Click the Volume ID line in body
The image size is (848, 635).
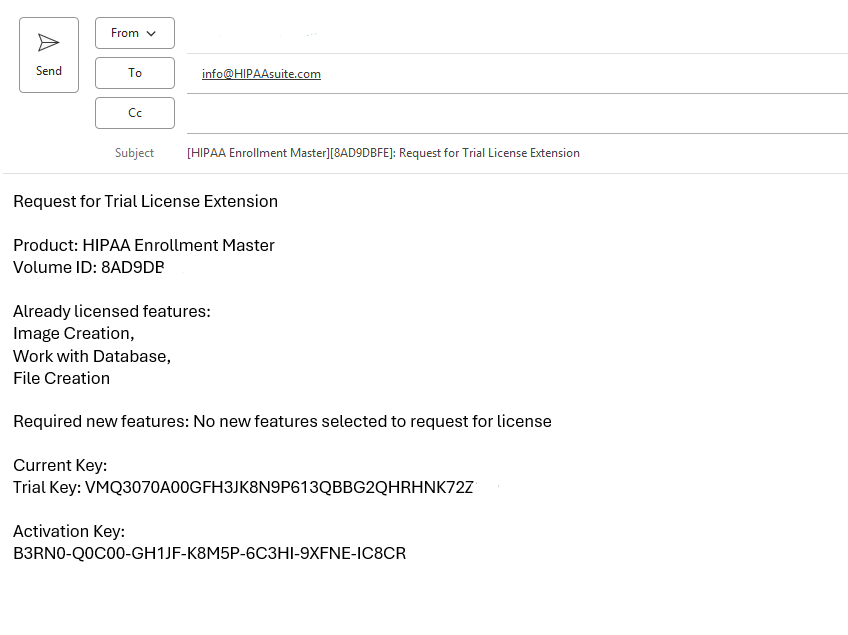89,267
